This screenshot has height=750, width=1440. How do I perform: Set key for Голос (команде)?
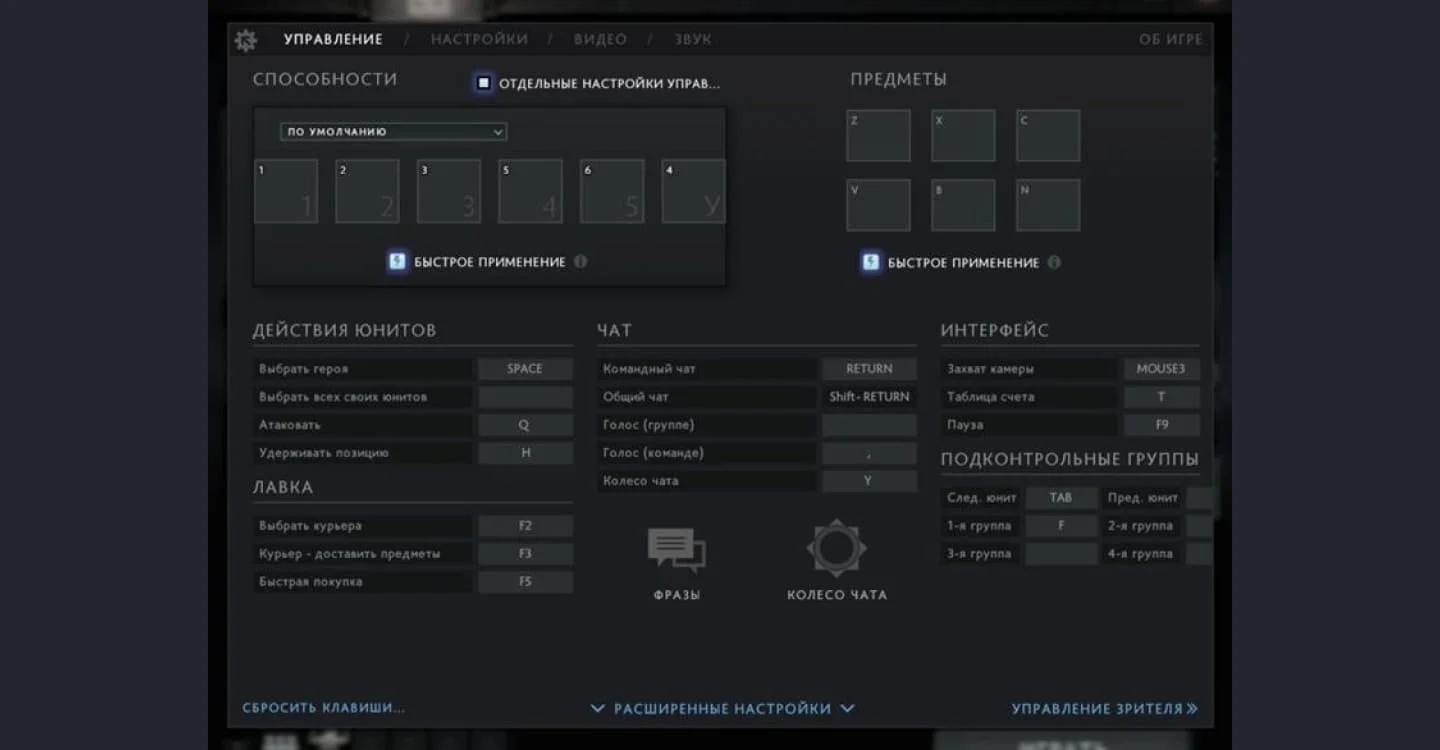click(869, 453)
